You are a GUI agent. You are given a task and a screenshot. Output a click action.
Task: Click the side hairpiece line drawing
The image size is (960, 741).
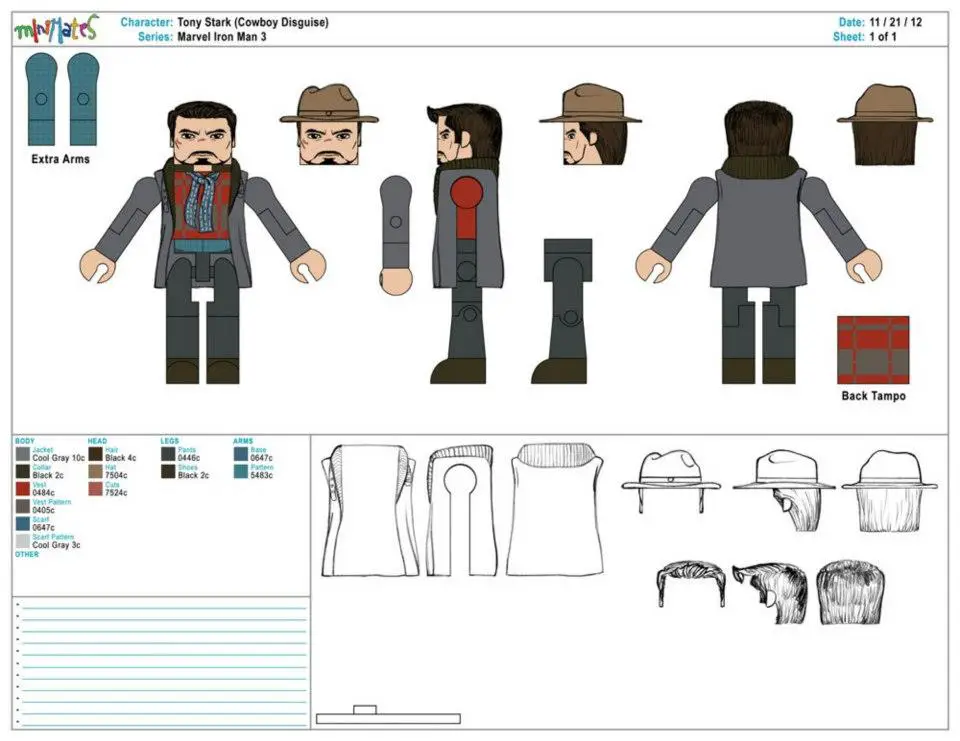click(770, 593)
